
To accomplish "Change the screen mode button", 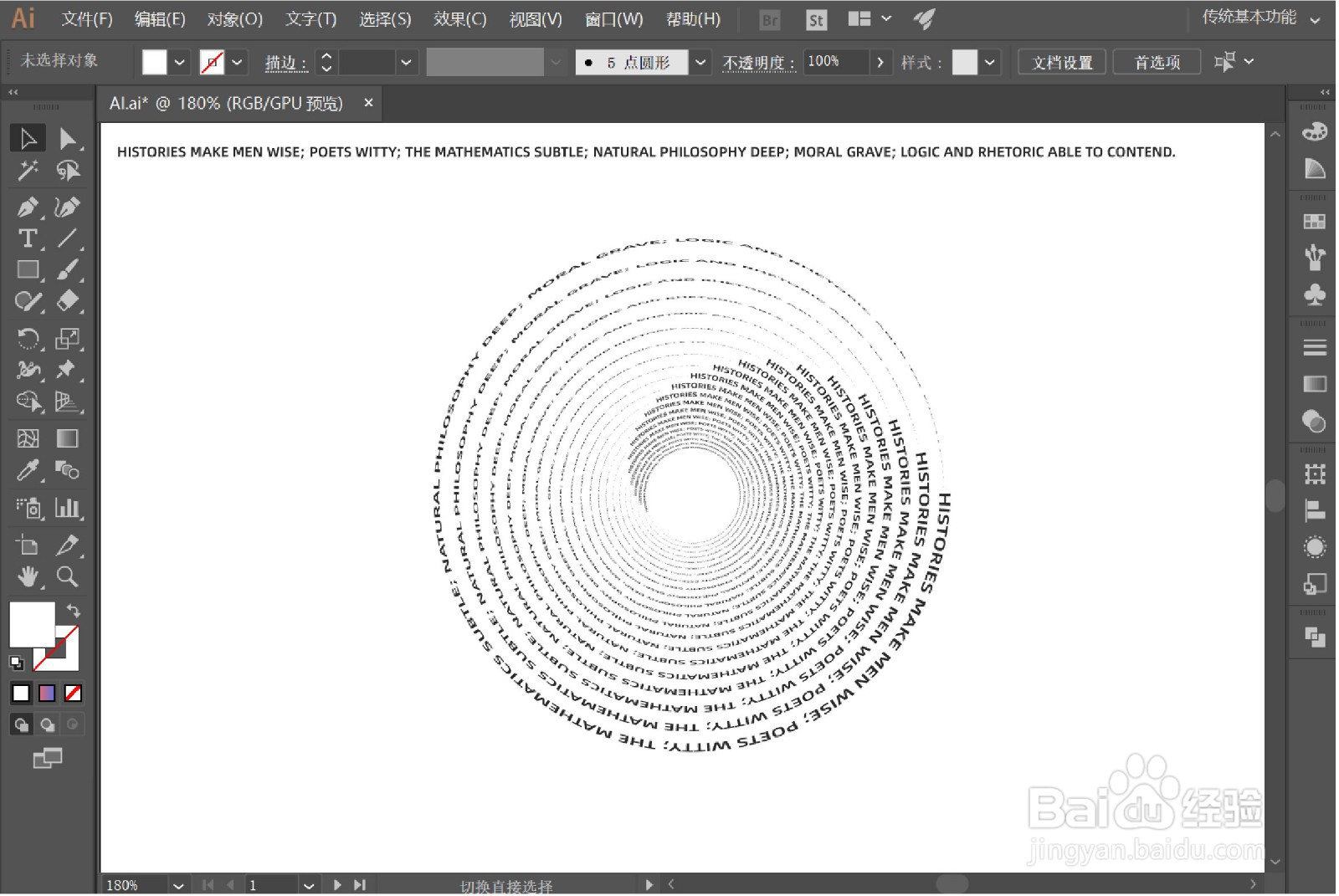I will (48, 759).
